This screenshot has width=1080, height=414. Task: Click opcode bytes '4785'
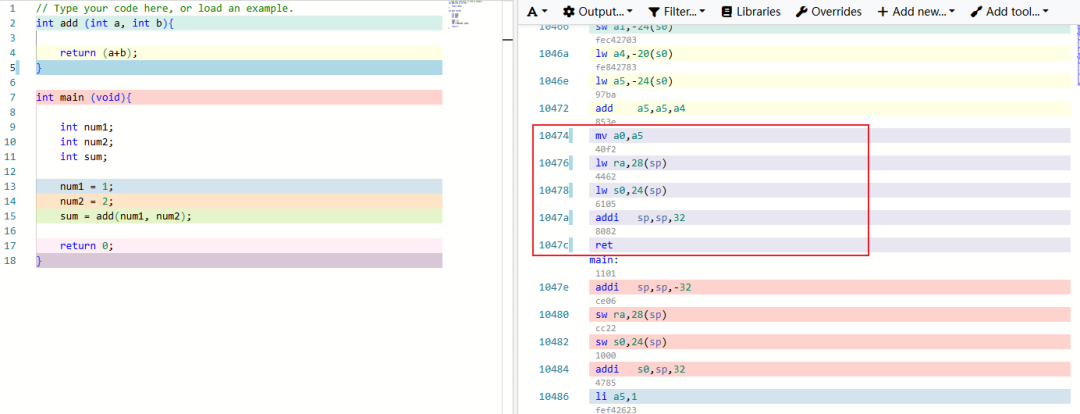coord(605,383)
